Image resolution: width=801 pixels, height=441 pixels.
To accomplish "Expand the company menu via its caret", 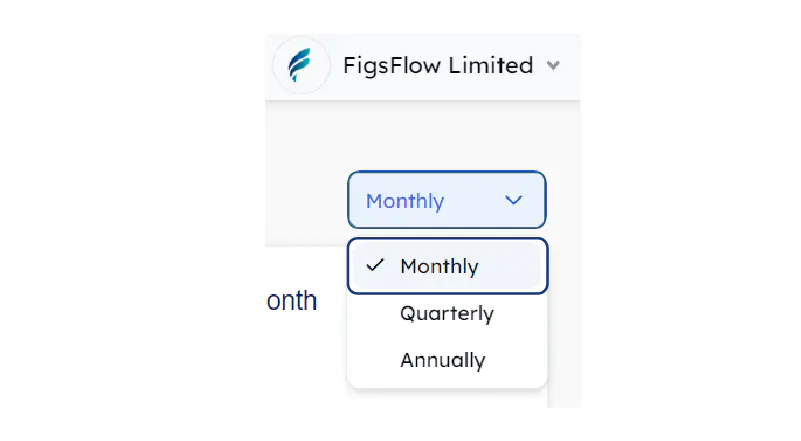I will click(553, 66).
